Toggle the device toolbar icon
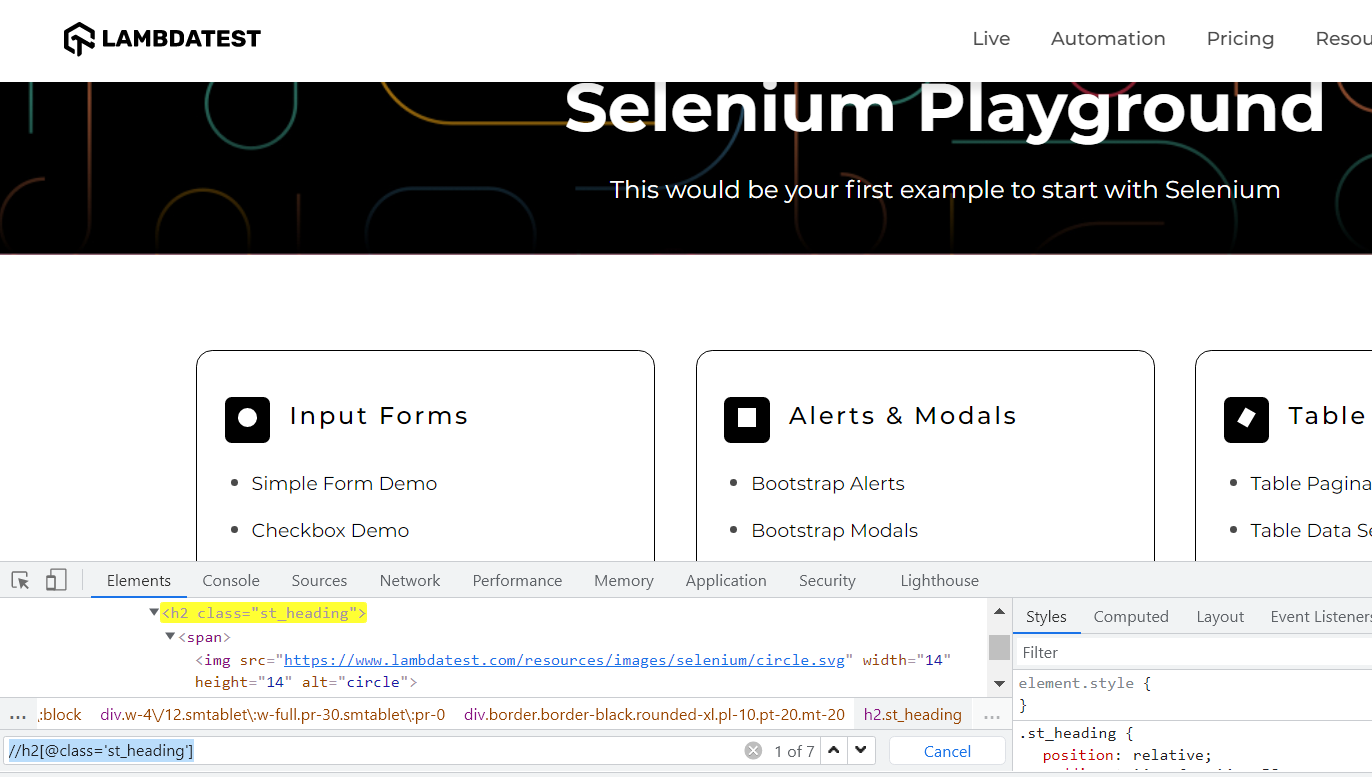Screen dimensions: 1372x777 56,580
